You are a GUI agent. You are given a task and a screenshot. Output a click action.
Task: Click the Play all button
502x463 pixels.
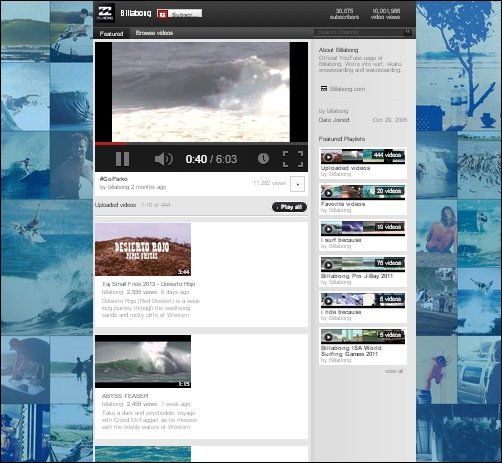(289, 207)
